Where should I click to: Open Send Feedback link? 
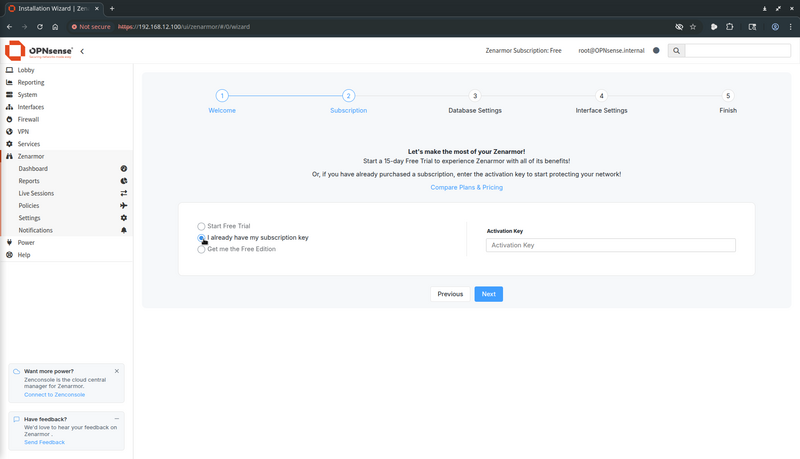pyautogui.click(x=44, y=442)
